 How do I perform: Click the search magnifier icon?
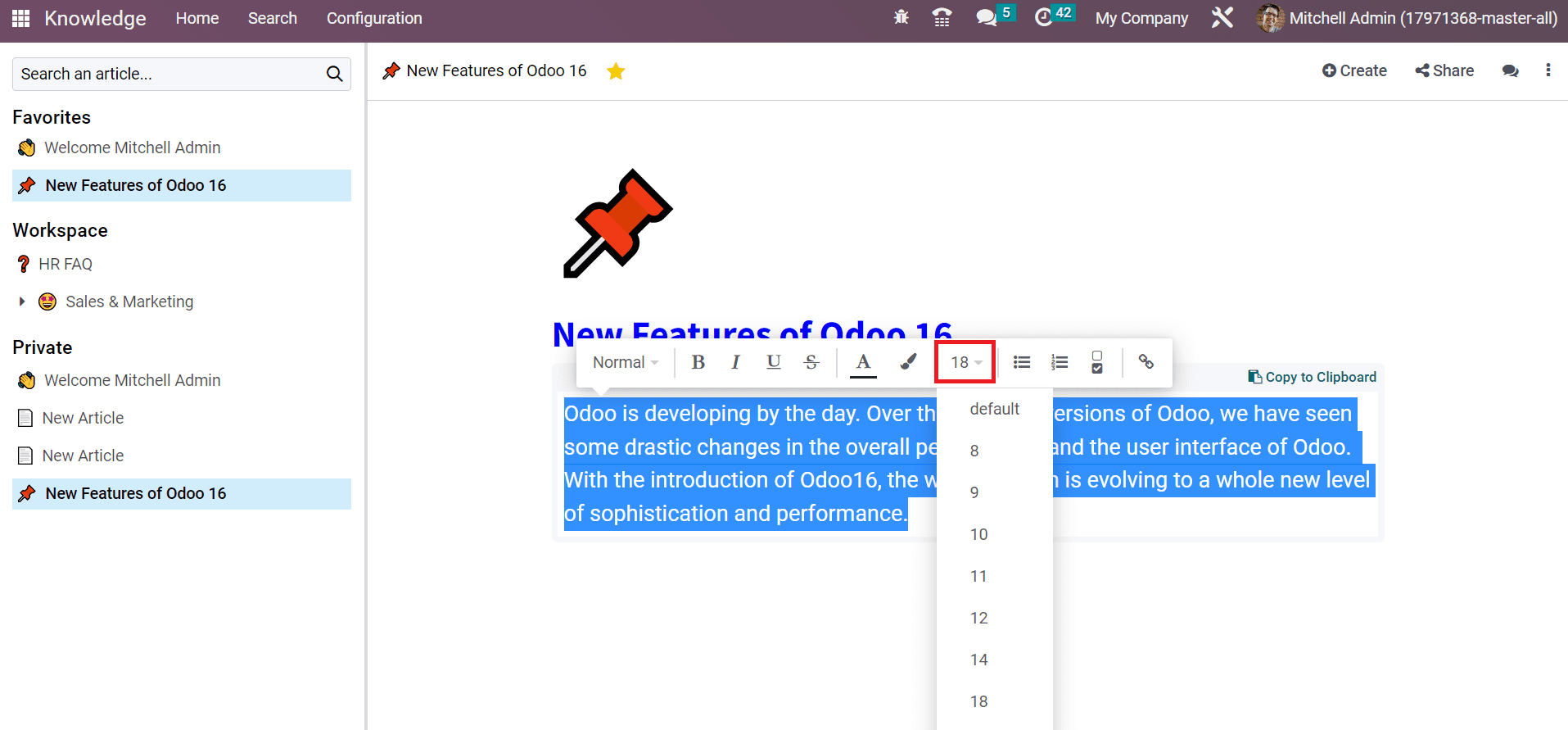pyautogui.click(x=334, y=74)
